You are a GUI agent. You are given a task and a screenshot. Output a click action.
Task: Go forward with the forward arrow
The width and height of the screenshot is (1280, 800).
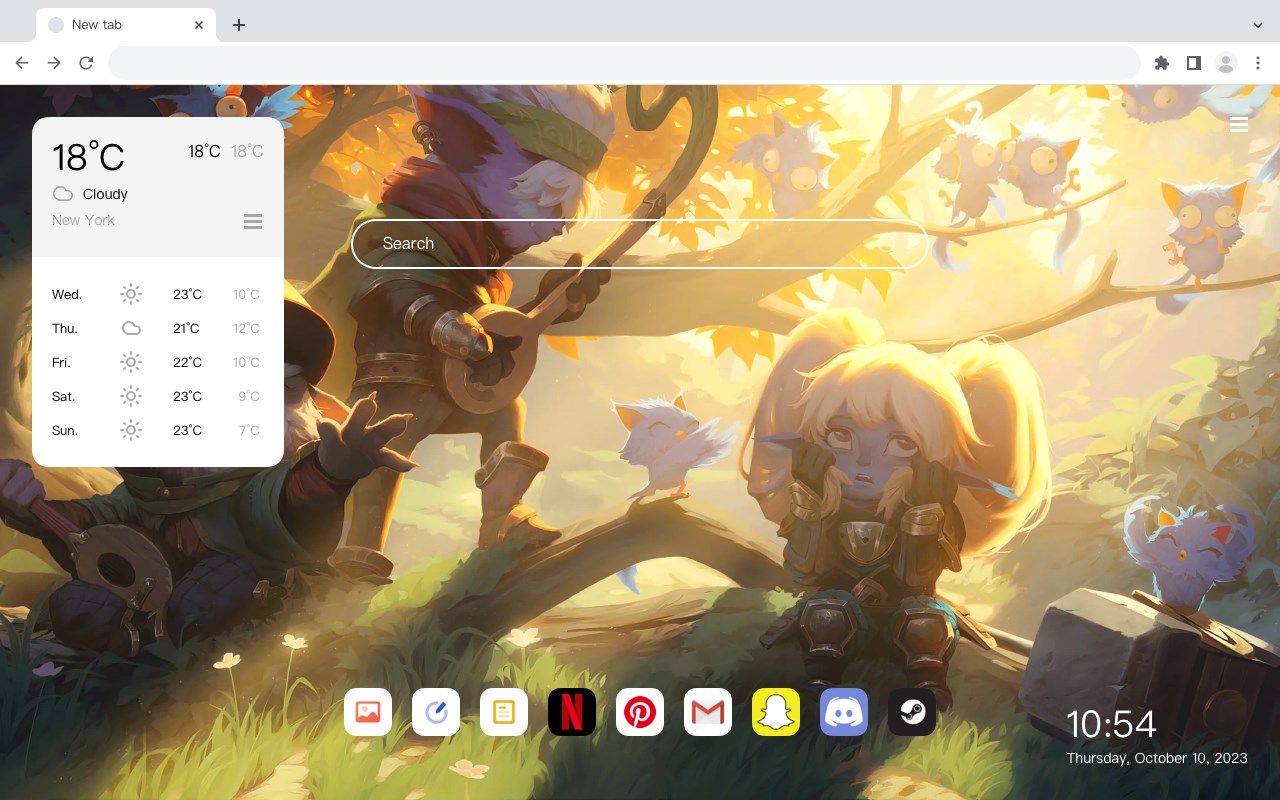click(x=54, y=63)
